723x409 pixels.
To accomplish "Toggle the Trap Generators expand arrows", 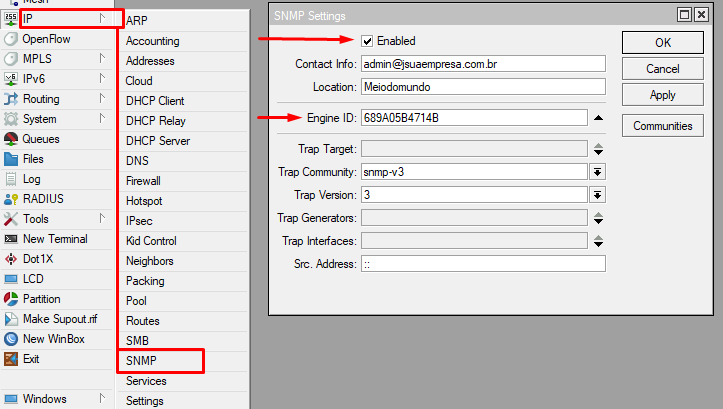I will (598, 218).
